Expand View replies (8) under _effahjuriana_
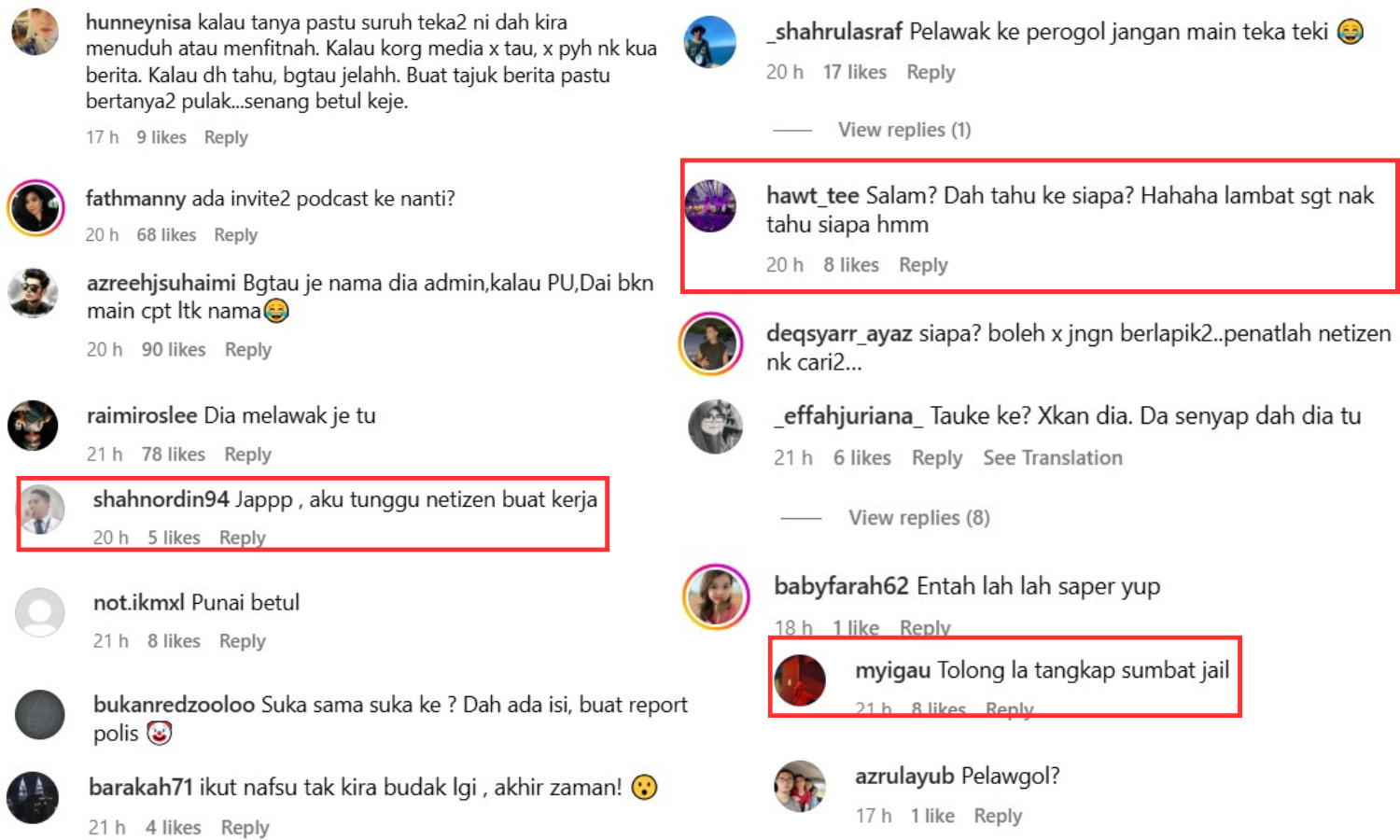1400x840 pixels. coord(919,517)
